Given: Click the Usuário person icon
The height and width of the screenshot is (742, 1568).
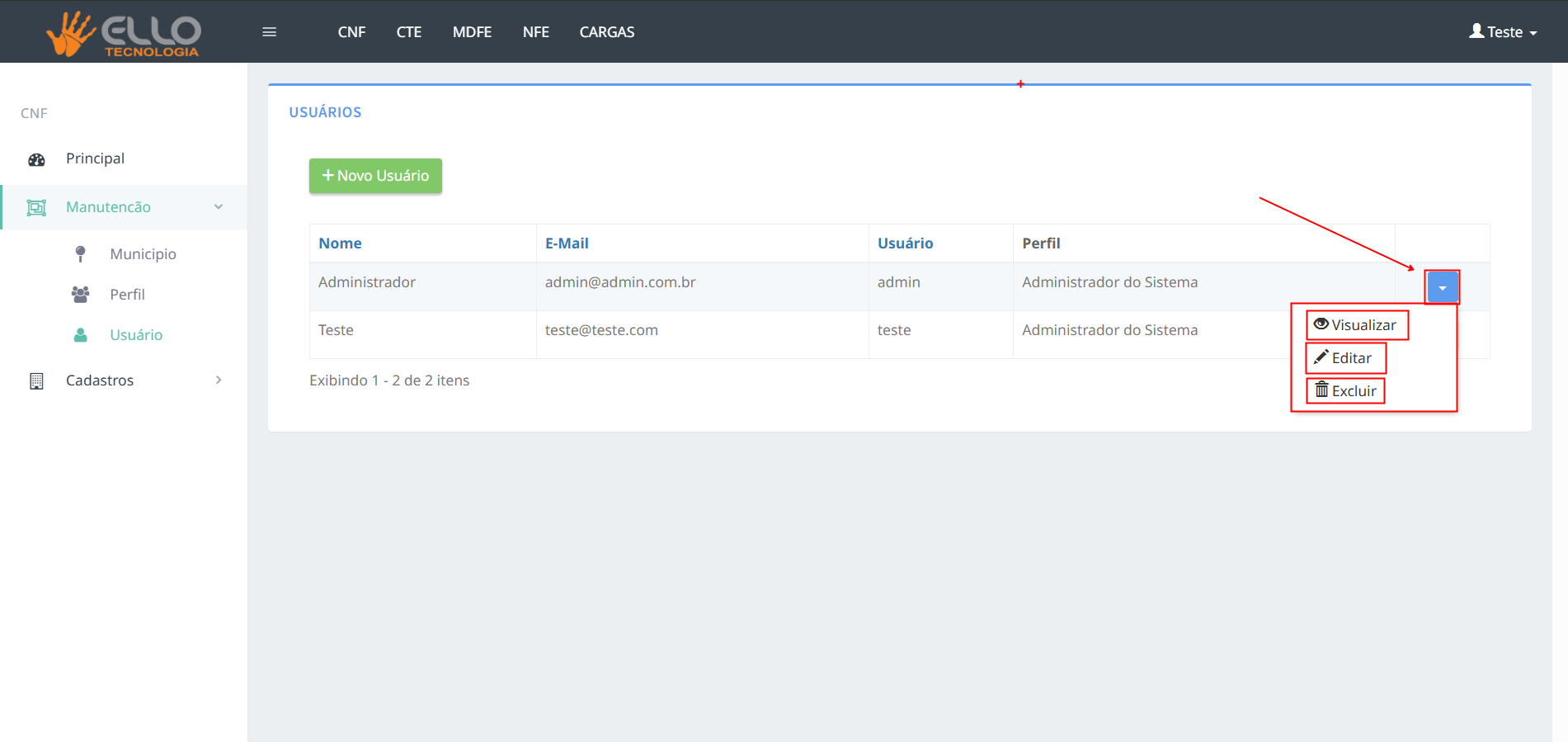Looking at the screenshot, I should [80, 335].
